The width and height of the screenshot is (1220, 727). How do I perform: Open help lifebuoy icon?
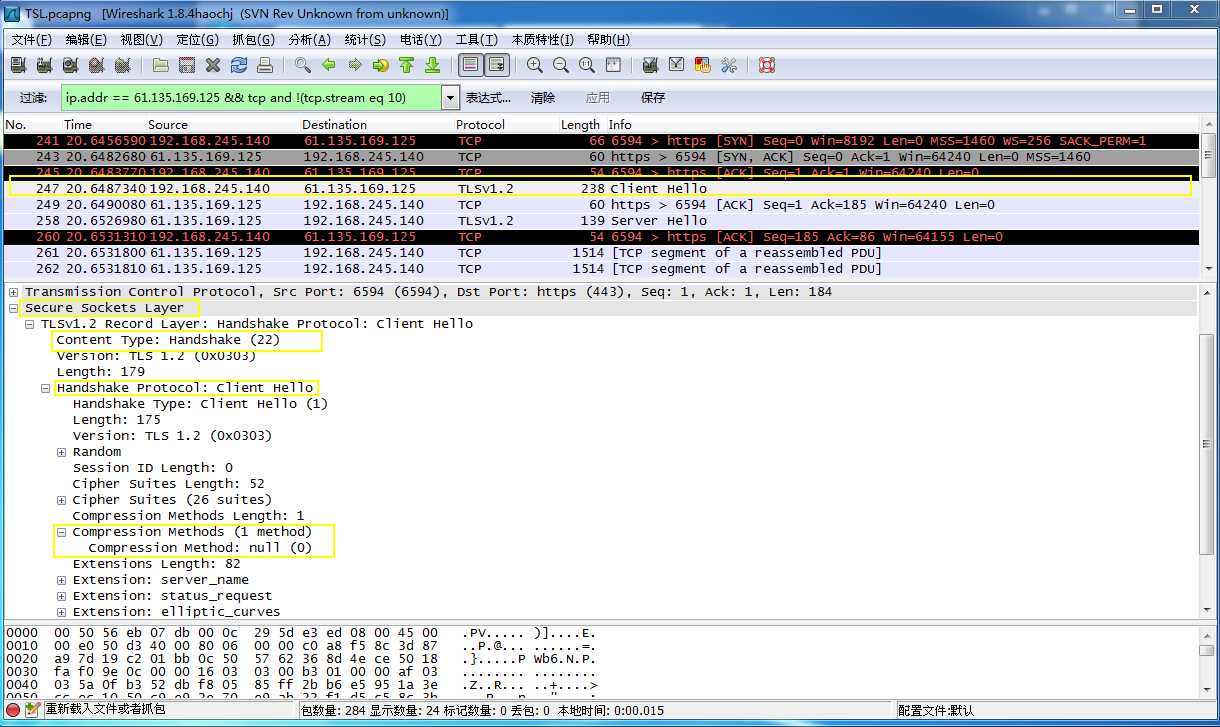(767, 65)
